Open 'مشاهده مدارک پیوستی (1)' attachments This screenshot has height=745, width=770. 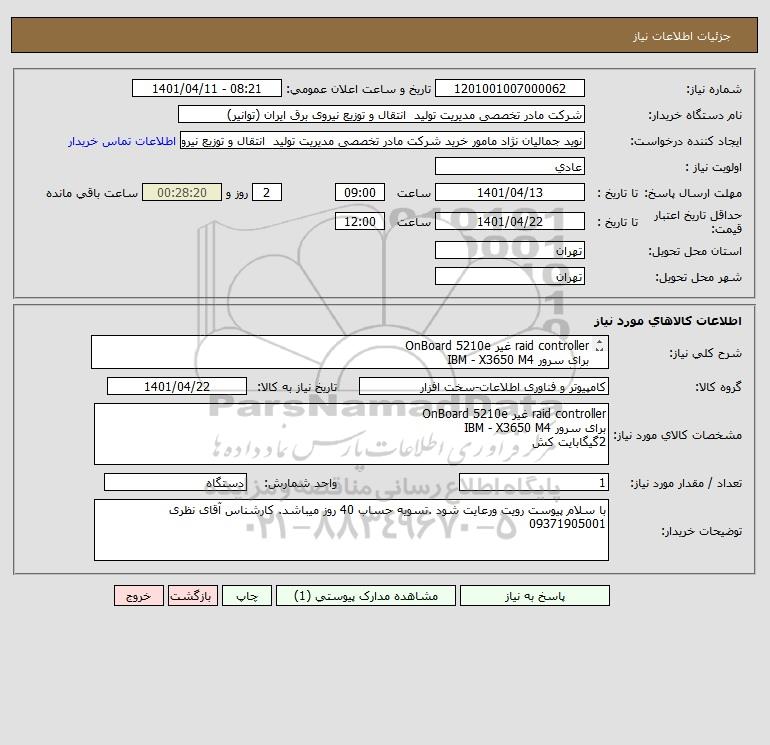pyautogui.click(x=366, y=596)
